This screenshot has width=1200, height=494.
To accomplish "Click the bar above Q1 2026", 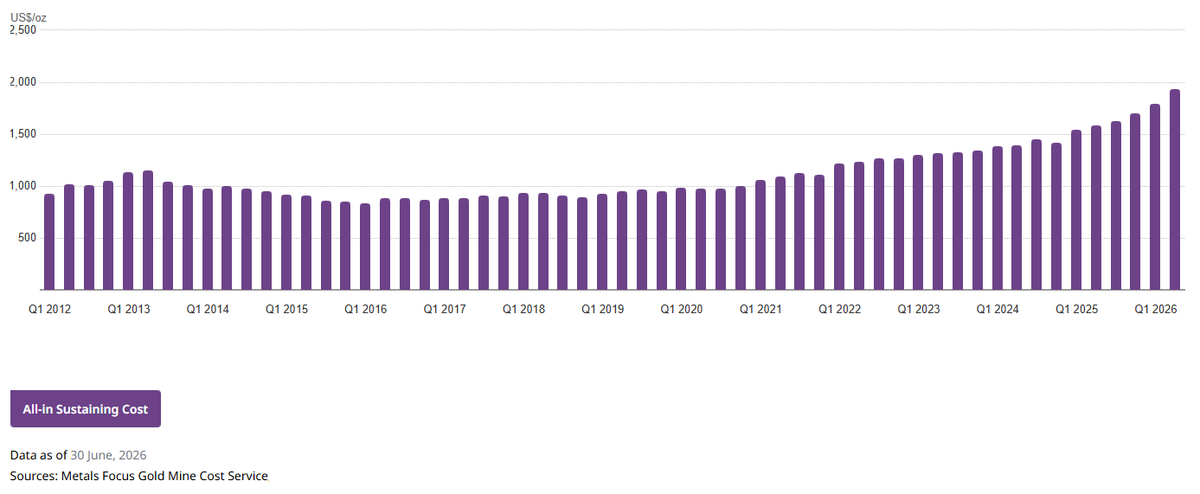I will tap(1155, 197).
